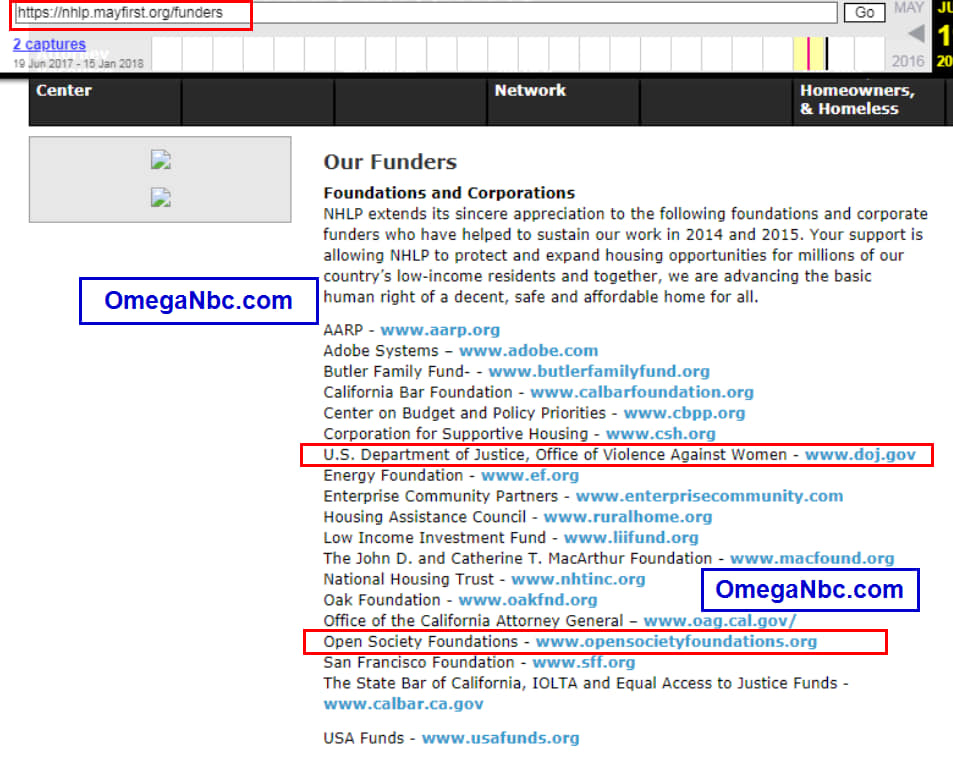Open the Network menu tab

(530, 90)
